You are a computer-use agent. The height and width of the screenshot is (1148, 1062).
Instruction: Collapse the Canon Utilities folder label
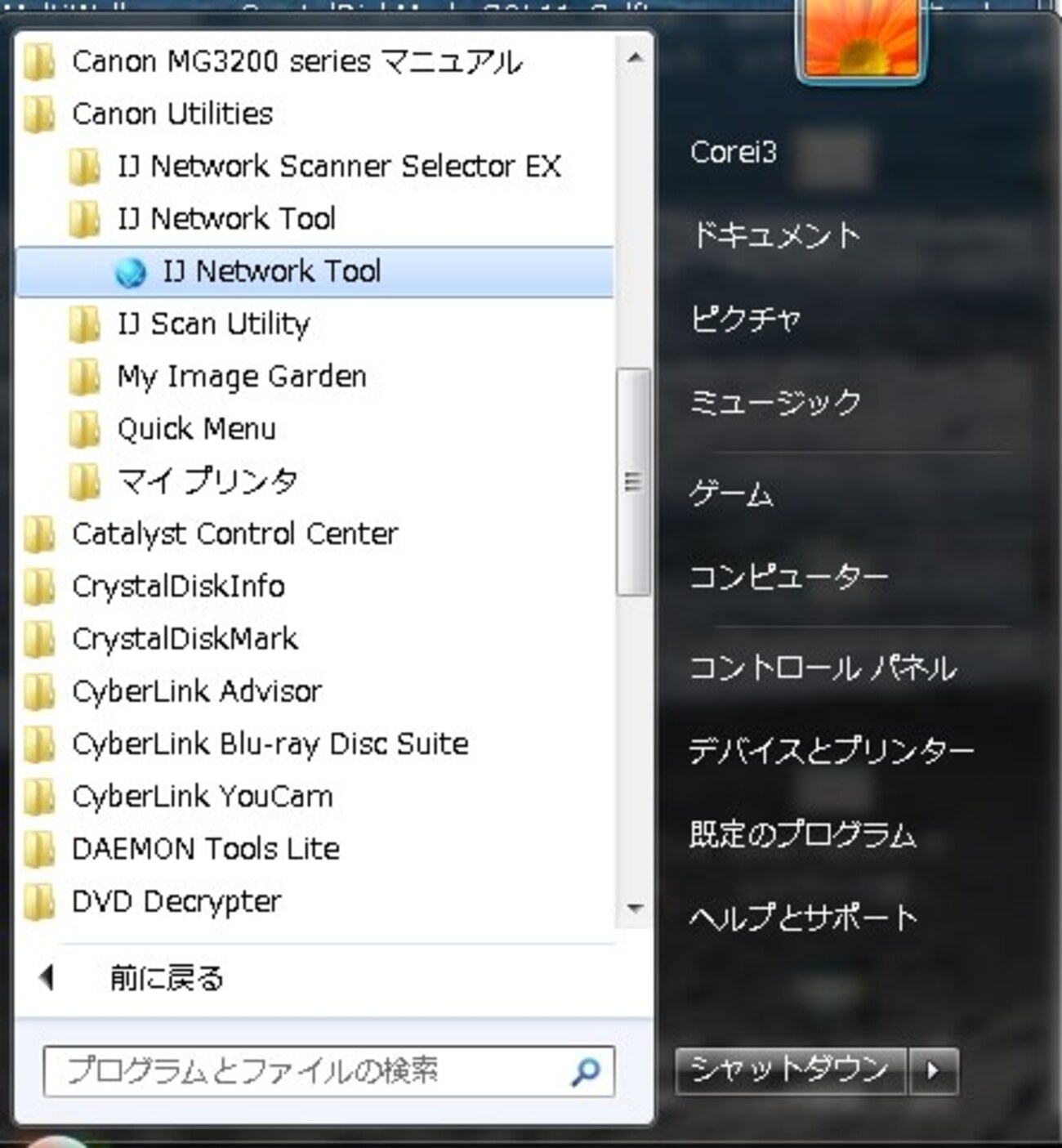[172, 114]
